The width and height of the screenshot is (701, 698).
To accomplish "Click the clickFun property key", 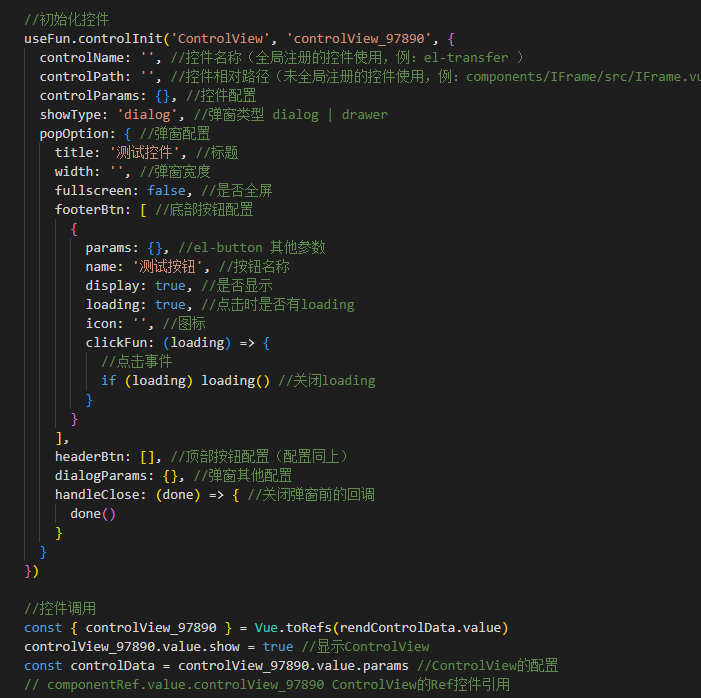I will point(119,342).
